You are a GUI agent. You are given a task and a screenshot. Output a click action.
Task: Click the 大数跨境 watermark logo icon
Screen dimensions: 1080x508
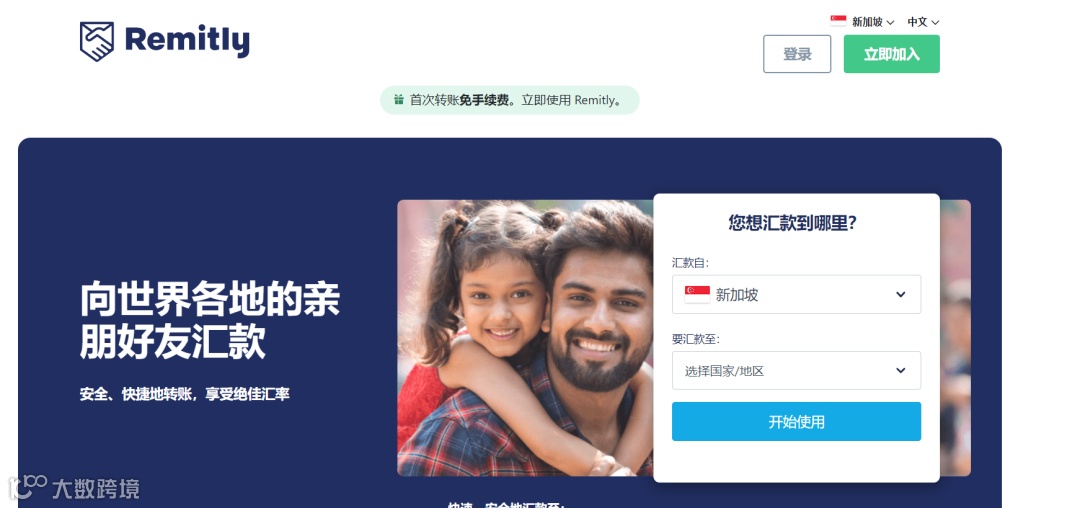pos(28,487)
